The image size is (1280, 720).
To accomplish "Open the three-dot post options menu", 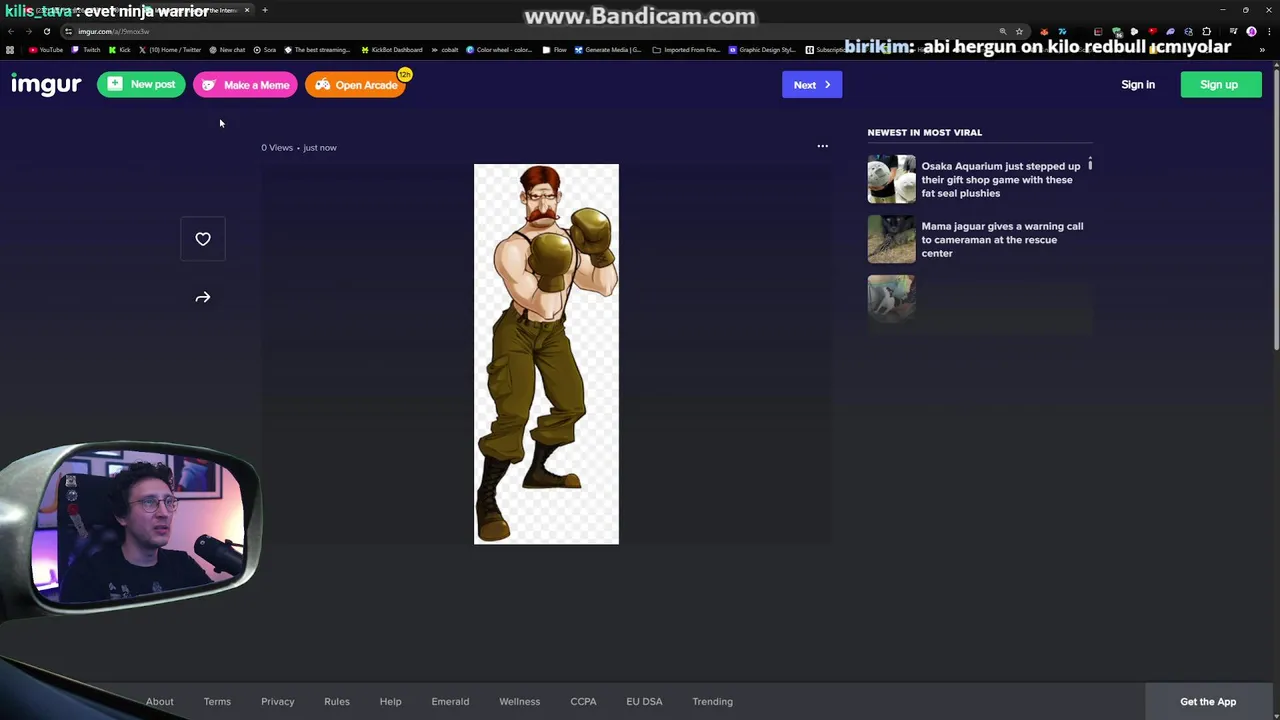I will tap(823, 146).
